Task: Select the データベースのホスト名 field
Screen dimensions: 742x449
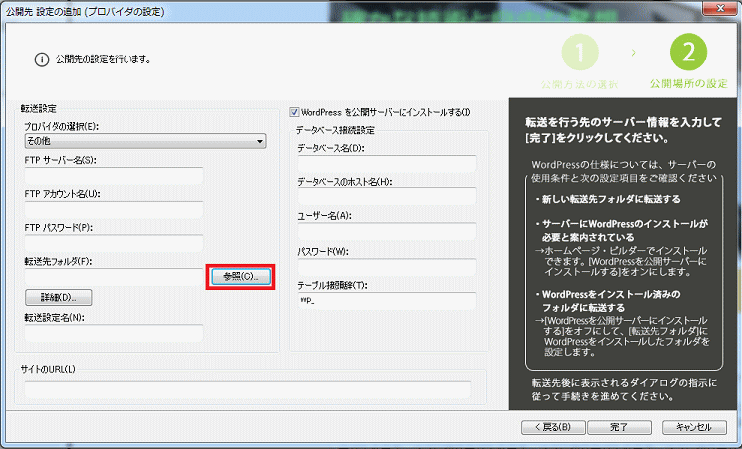Action: coord(386,198)
